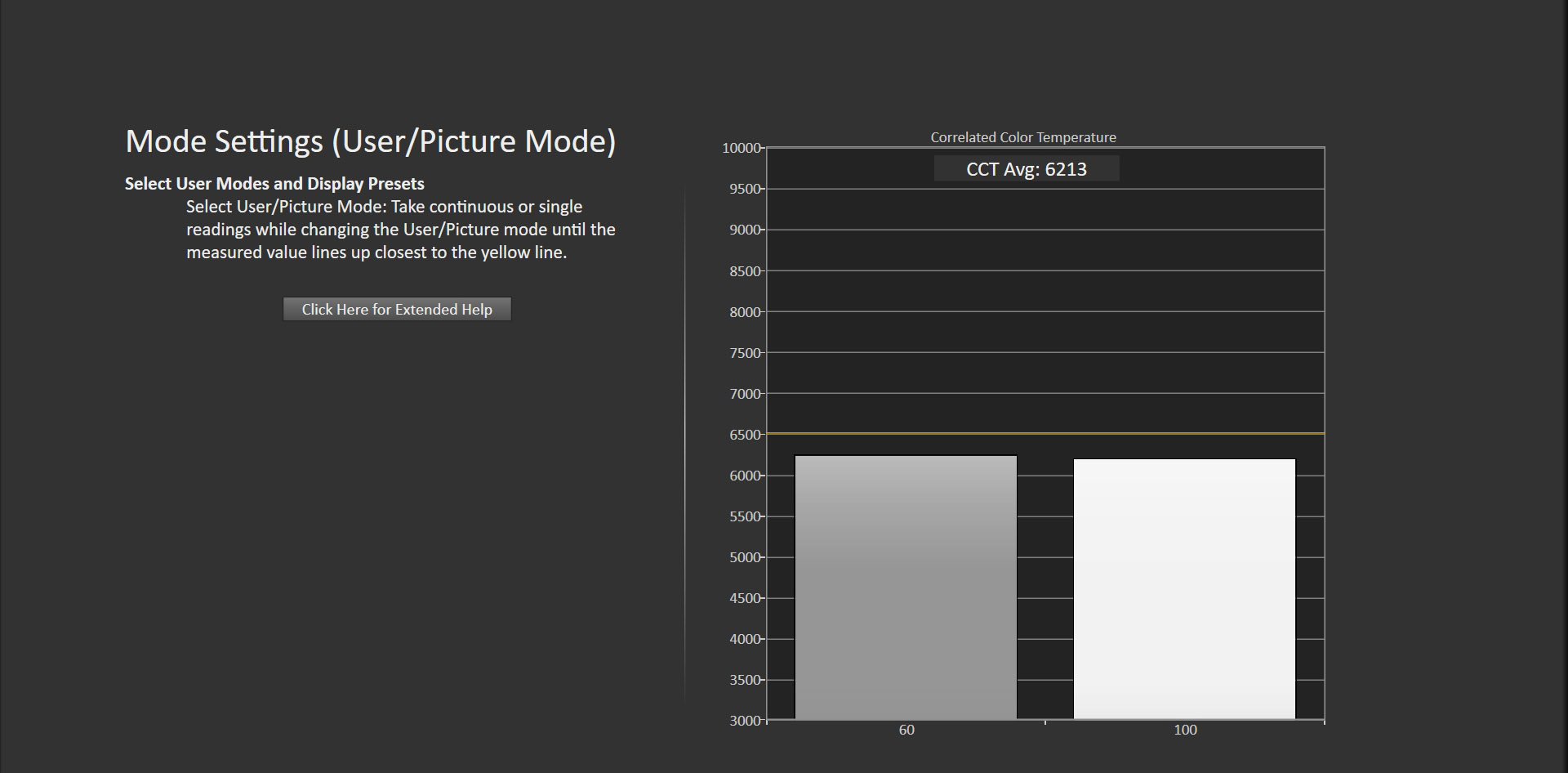Click the CCT Avg 6213 readout
Image resolution: width=1568 pixels, height=773 pixels.
click(1026, 169)
